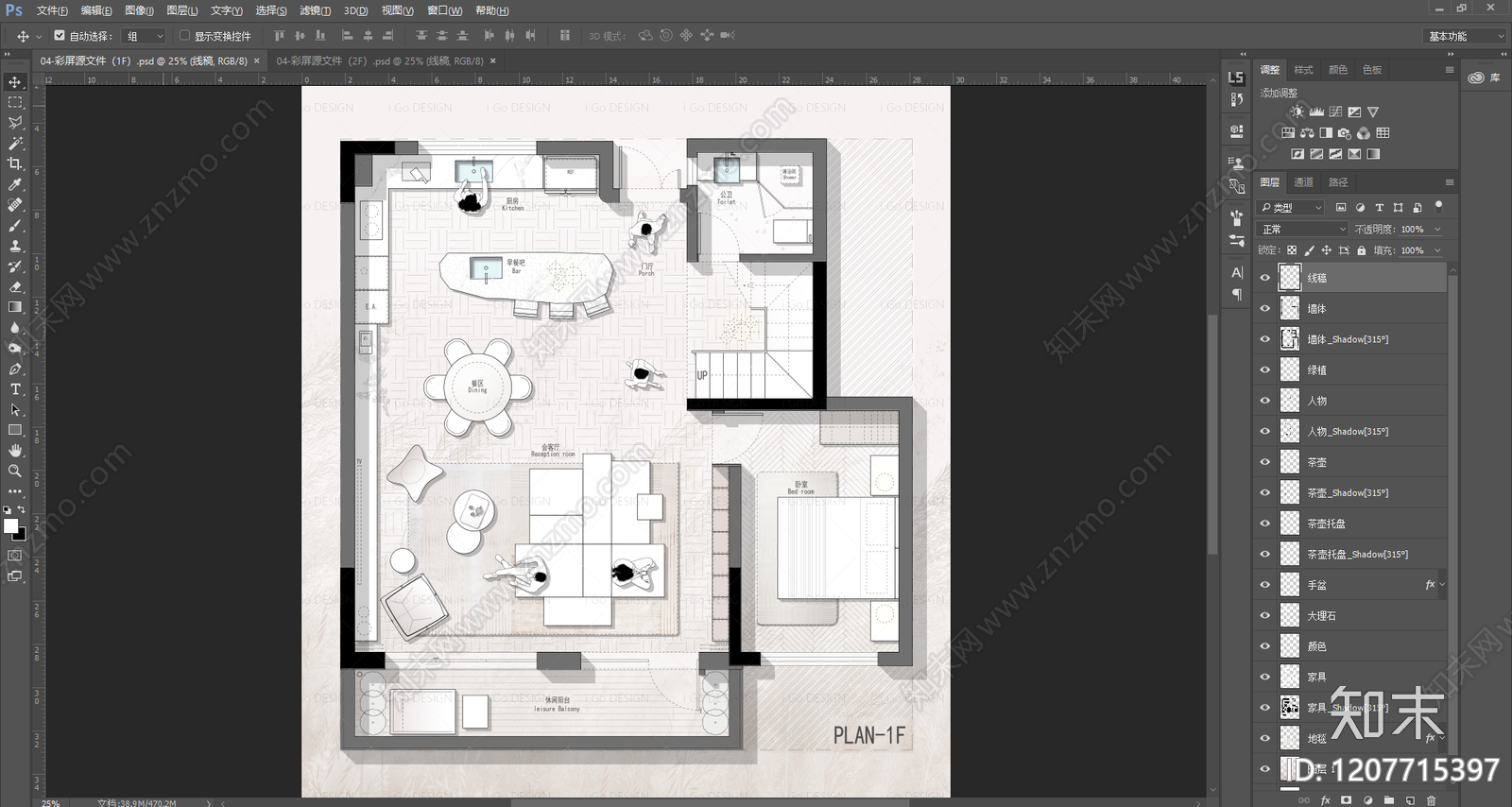
Task: Open the 库 panel button
Action: click(x=1485, y=77)
